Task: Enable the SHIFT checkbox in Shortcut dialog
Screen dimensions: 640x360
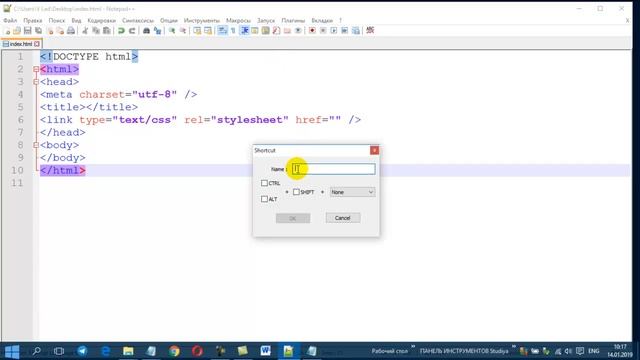Action: coord(296,192)
